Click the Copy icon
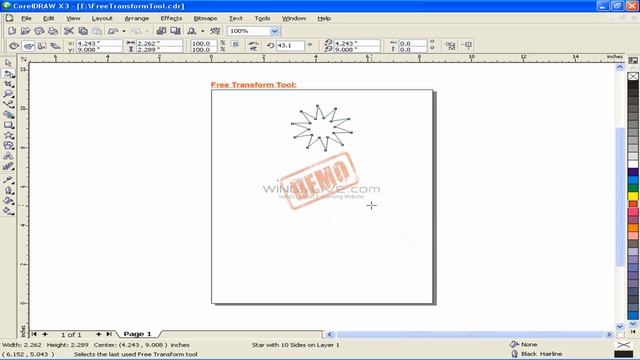Screen dimensions: 640x360 83,31
